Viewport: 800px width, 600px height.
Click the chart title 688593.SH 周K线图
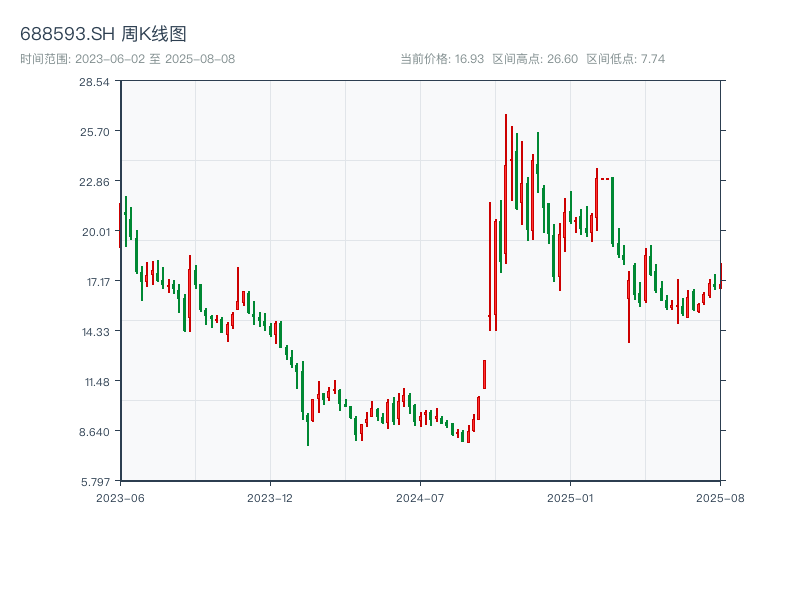coord(103,34)
